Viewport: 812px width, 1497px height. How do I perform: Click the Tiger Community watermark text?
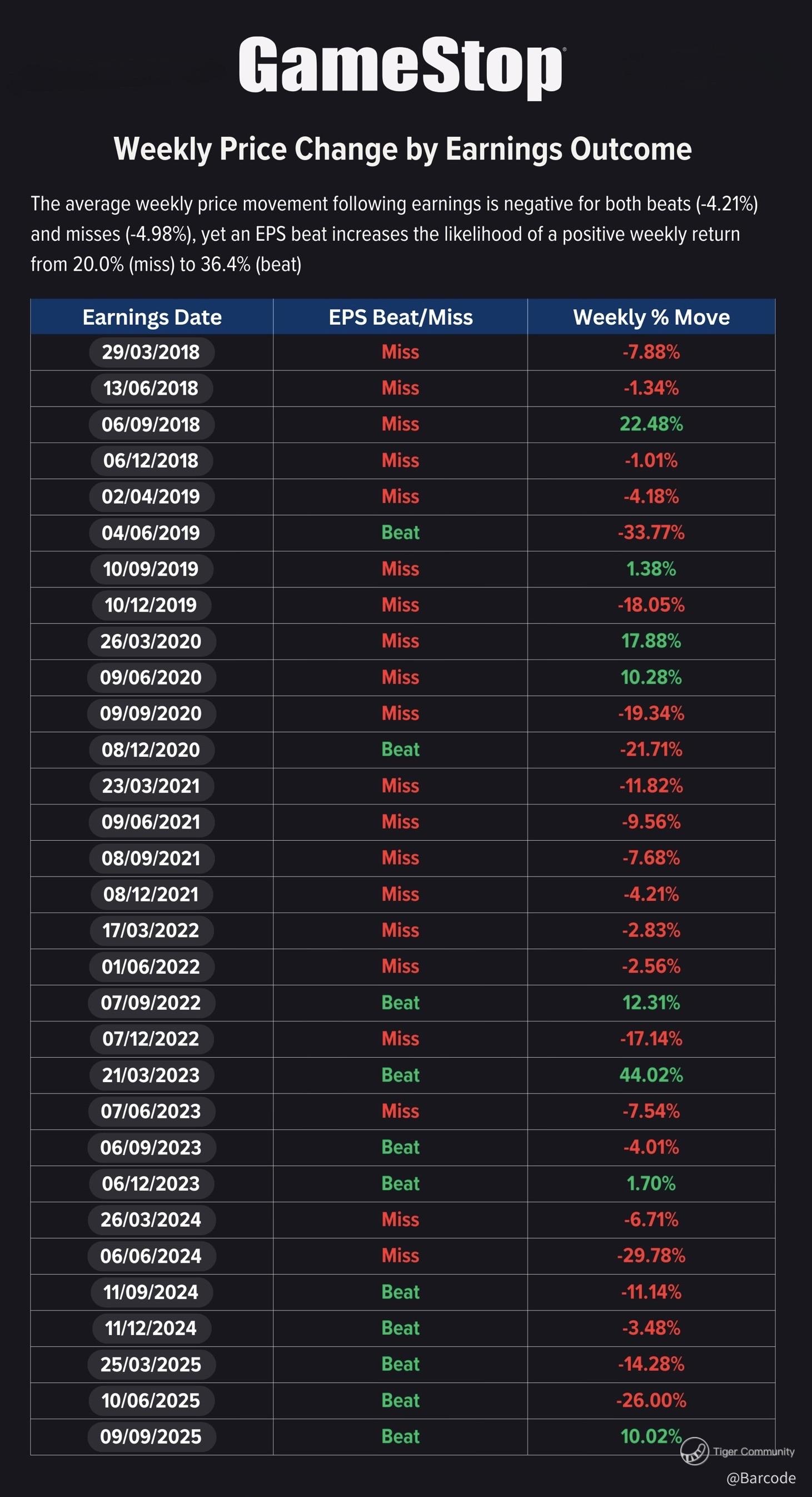tap(754, 1451)
